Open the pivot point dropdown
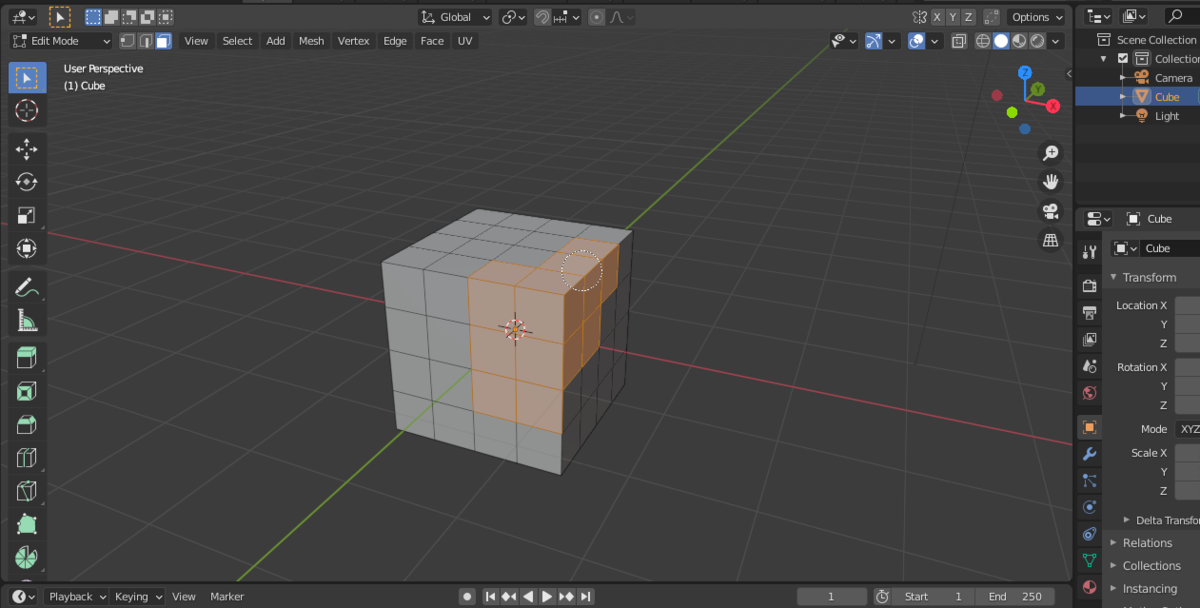The image size is (1200, 608). (x=514, y=17)
